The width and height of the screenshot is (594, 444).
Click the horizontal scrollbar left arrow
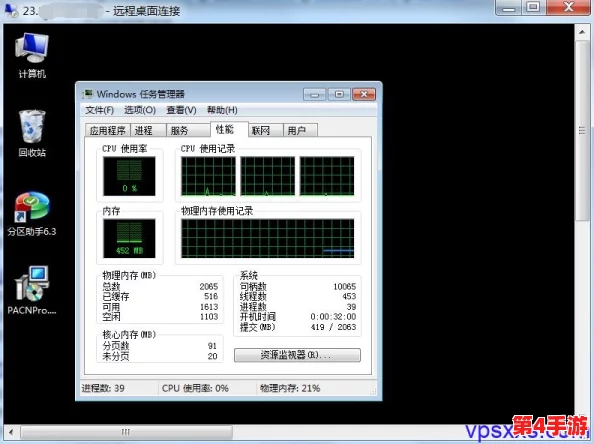coord(11,432)
